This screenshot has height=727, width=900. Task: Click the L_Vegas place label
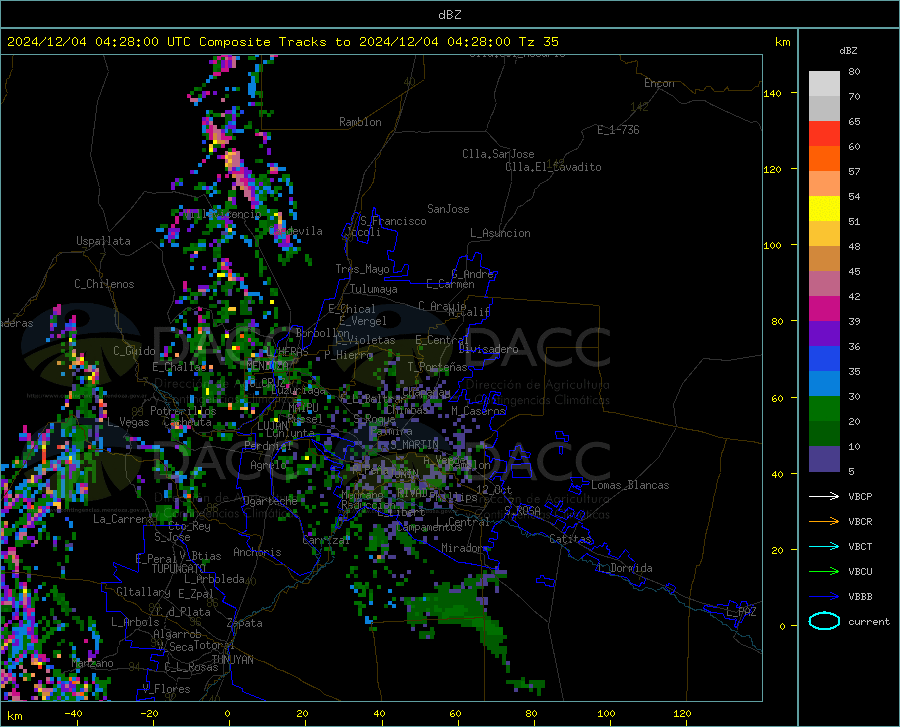click(128, 422)
